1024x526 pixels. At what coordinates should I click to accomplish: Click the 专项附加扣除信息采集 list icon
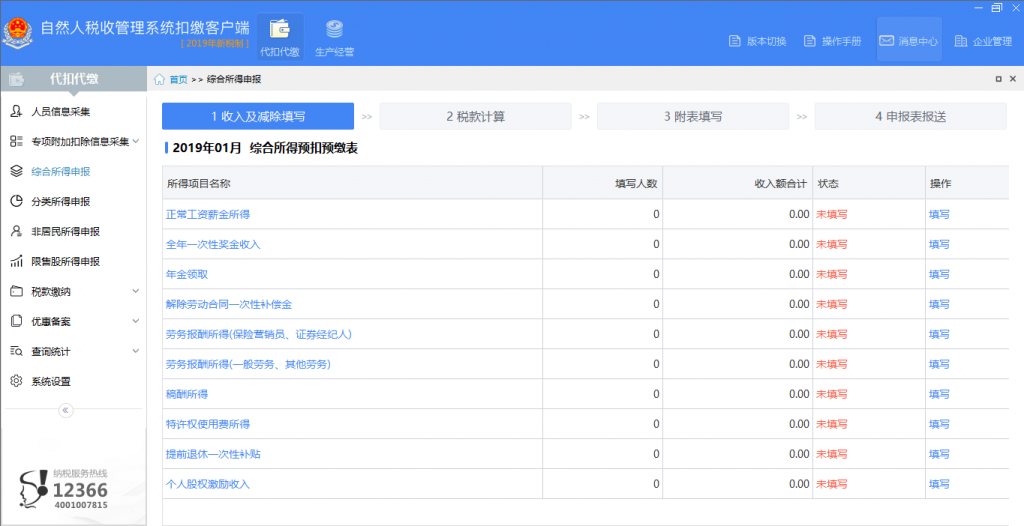(x=16, y=141)
